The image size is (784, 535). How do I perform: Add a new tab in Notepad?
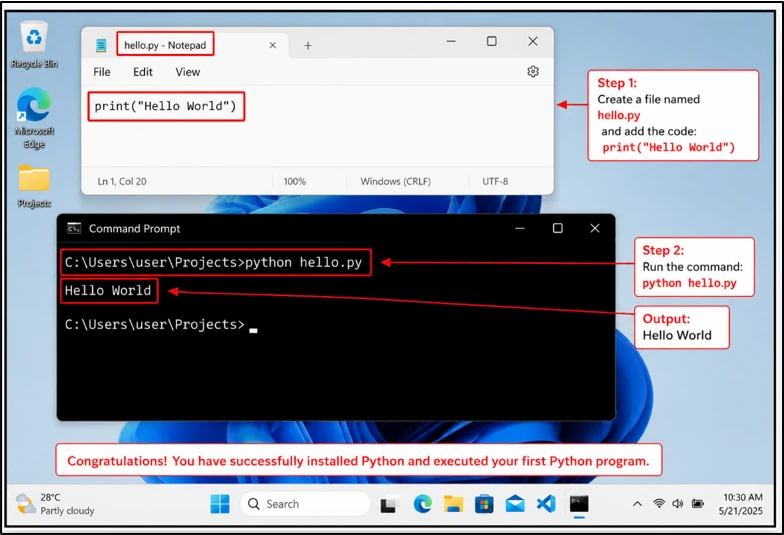308,46
